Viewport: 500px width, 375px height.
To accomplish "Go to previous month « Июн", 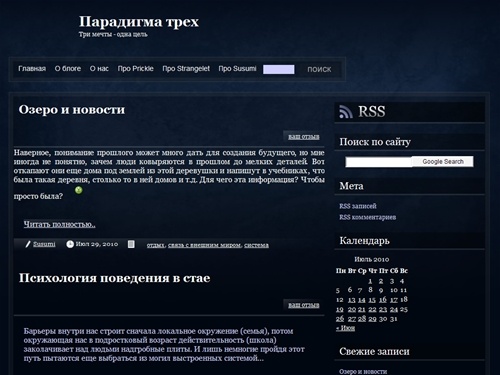I will tap(345, 328).
